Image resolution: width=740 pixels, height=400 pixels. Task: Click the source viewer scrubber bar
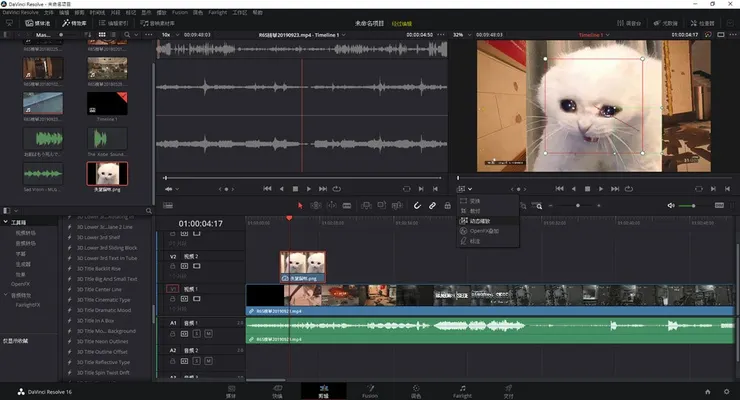303,178
